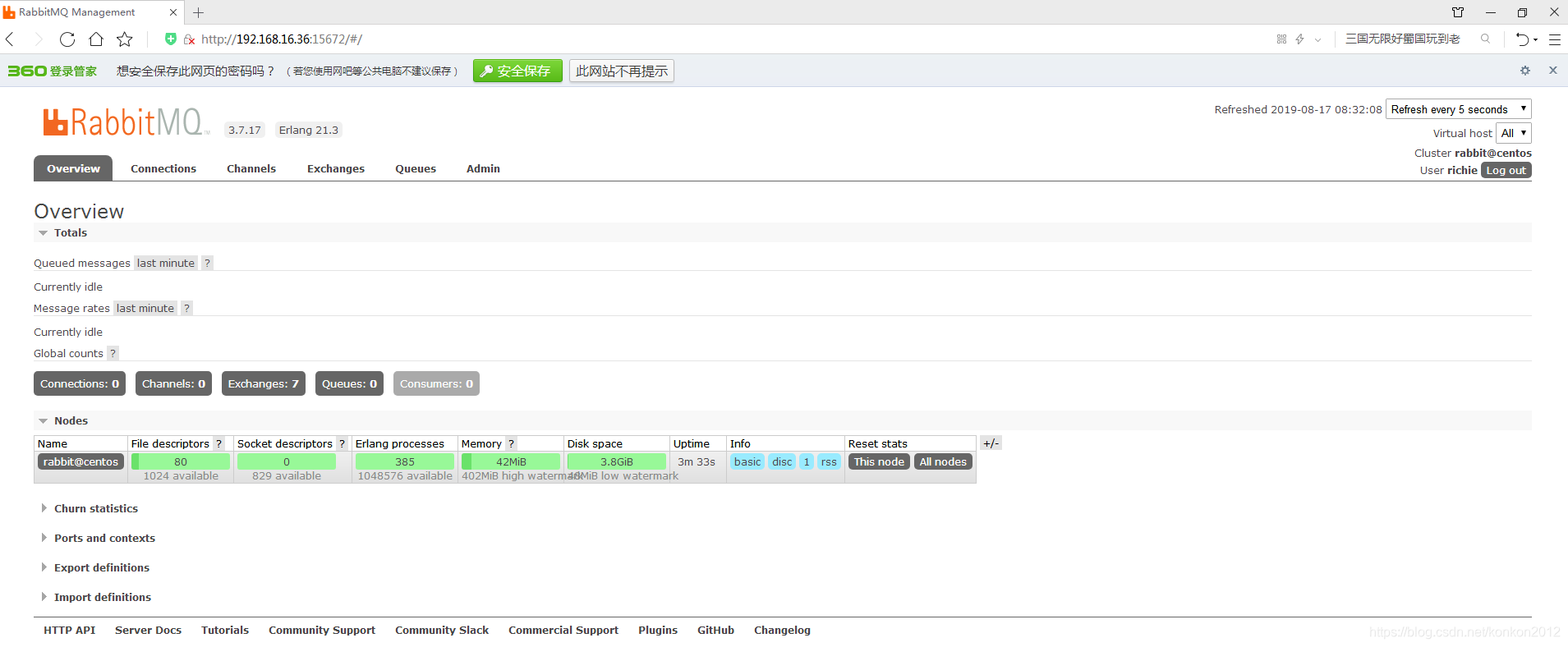Change Message rates last minute range
Viewport: 1568px width, 647px height.
145,308
